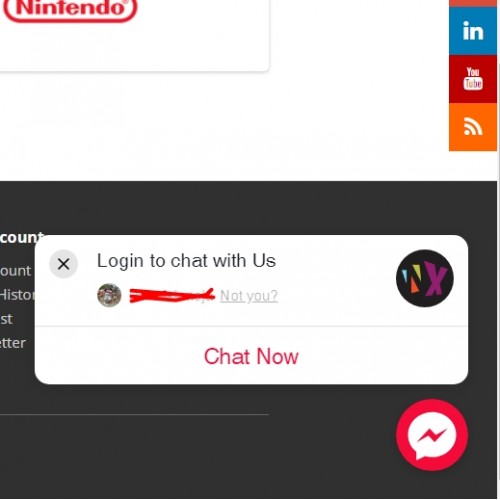The width and height of the screenshot is (500, 500).
Task: Start conversation with Chat Now button
Action: point(251,356)
